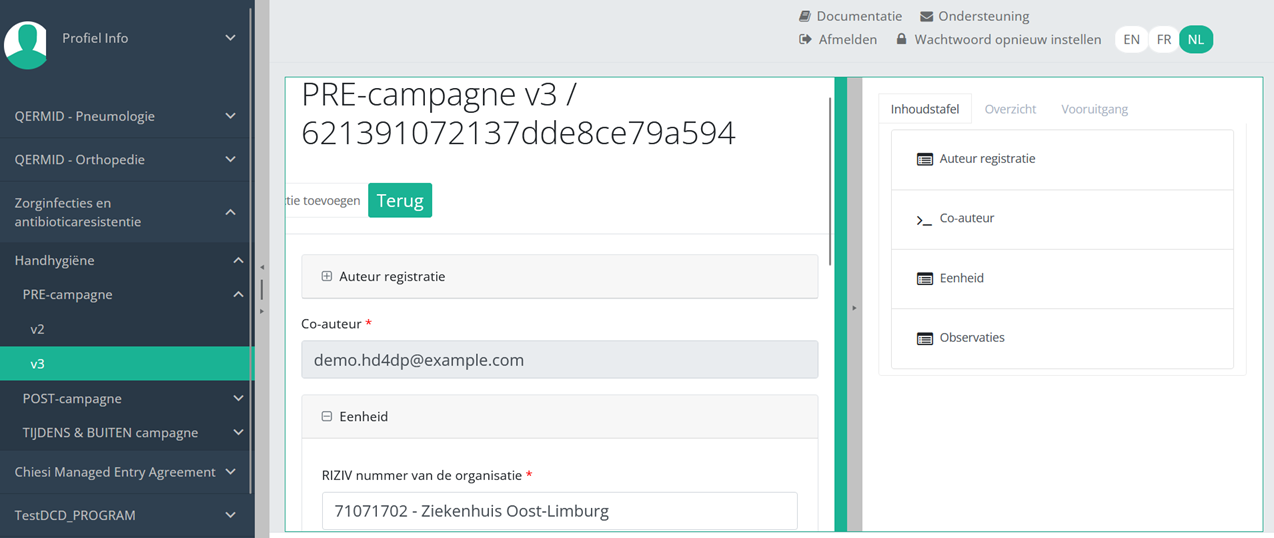1274x538 pixels.
Task: Select the NL language option
Action: (1195, 39)
